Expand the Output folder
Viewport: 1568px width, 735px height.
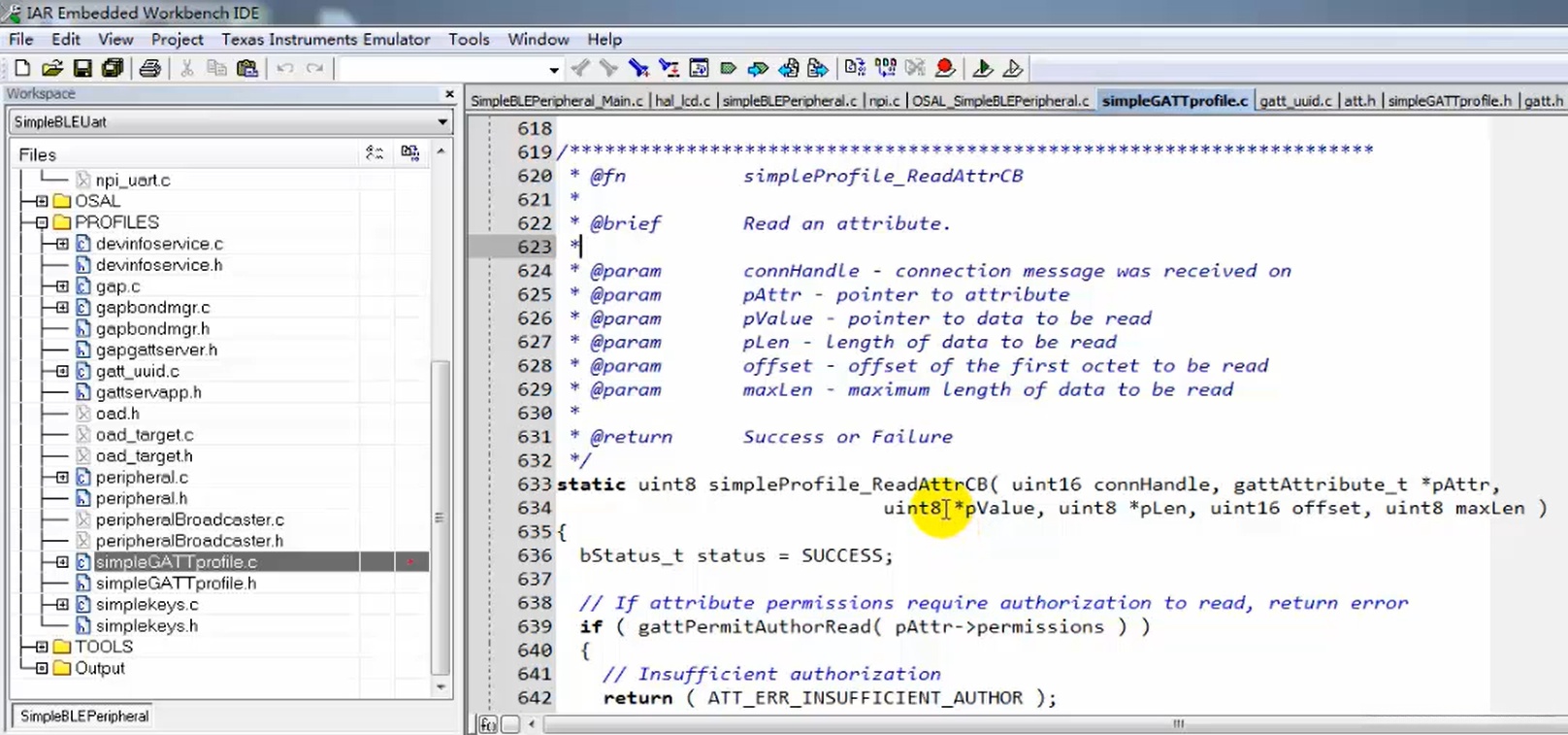tap(42, 668)
